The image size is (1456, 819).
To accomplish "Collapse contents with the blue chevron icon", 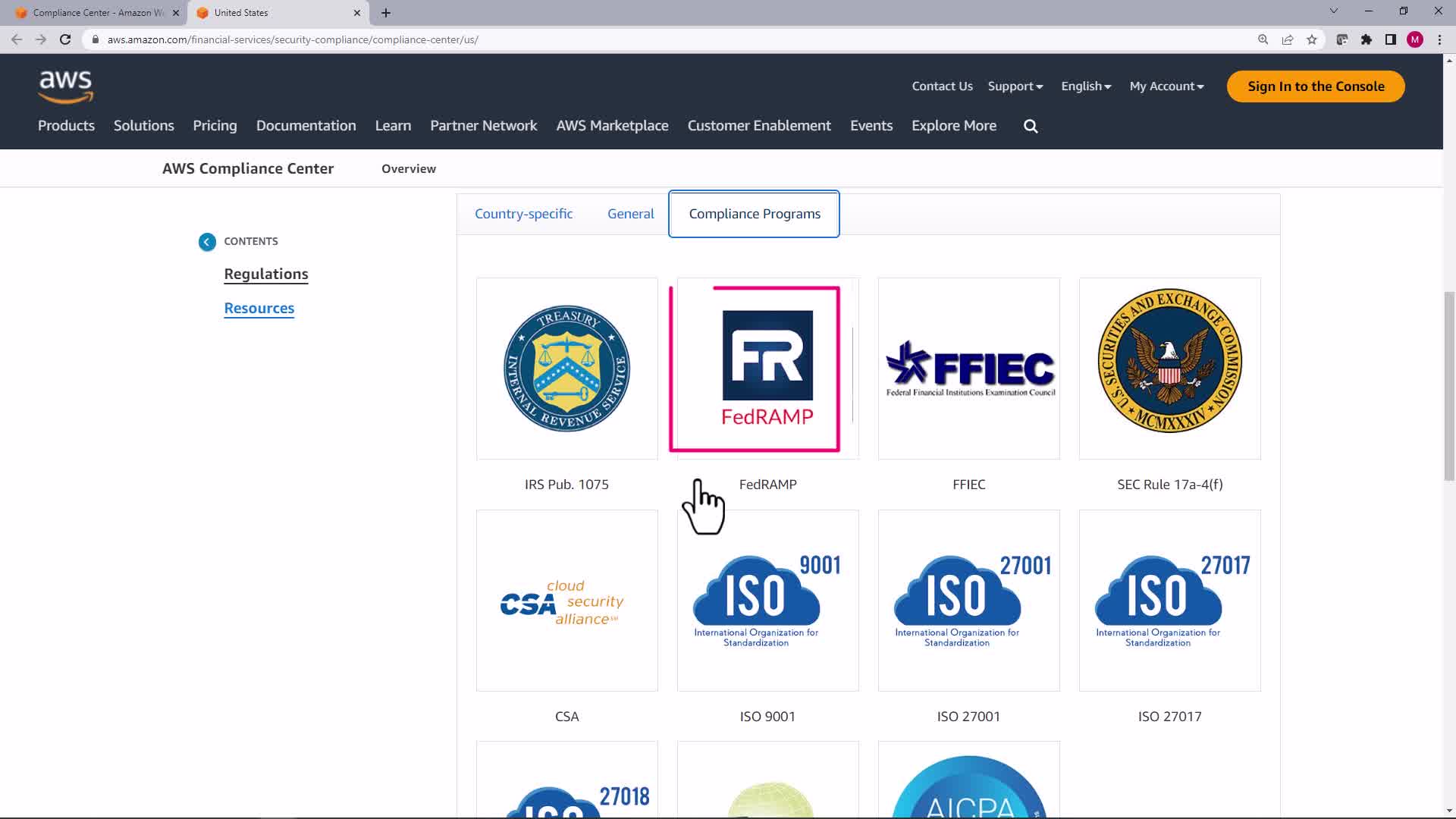I will coord(207,241).
